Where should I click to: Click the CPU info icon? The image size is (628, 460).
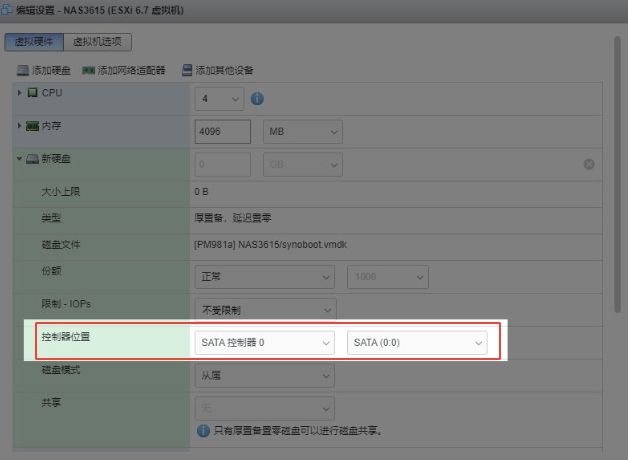pos(257,98)
